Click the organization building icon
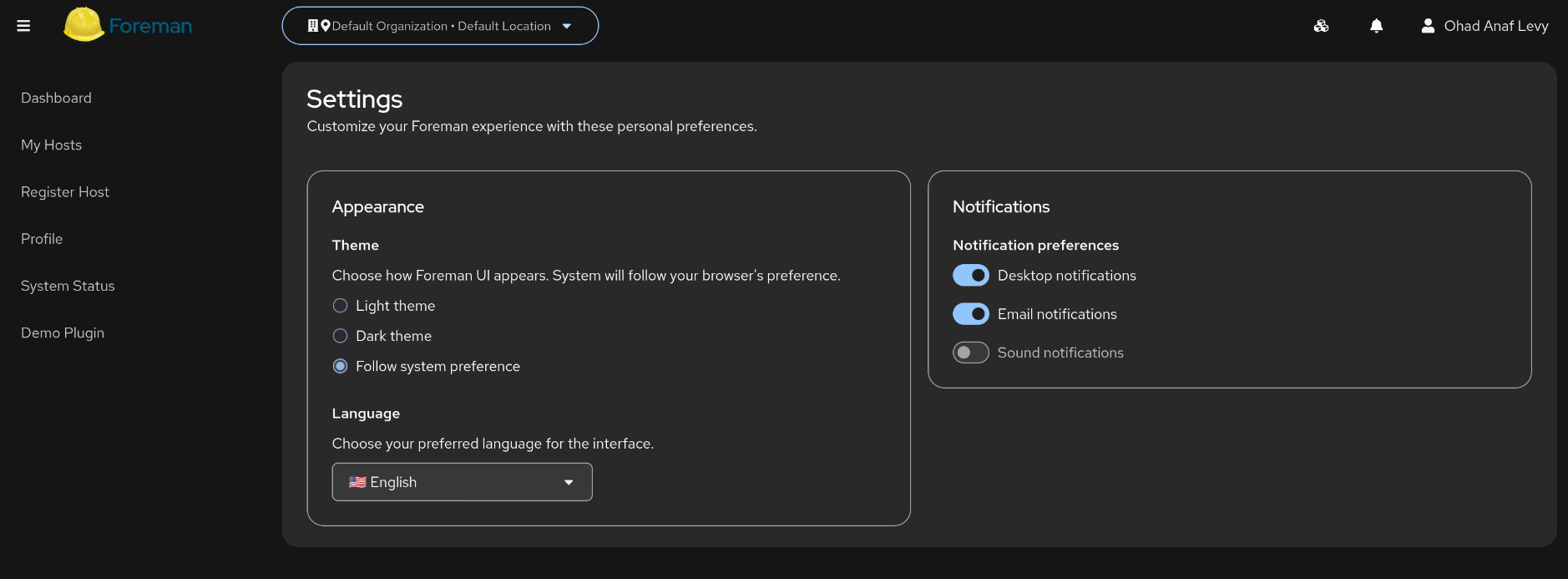 (313, 26)
